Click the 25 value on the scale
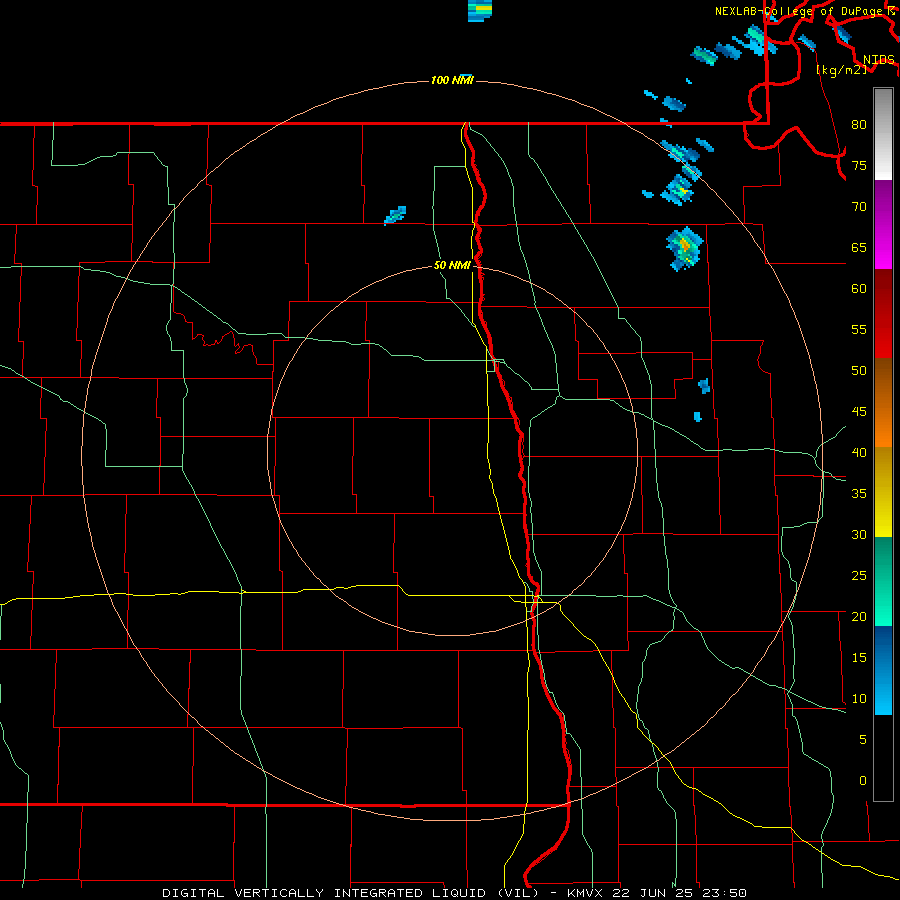The height and width of the screenshot is (900, 900). [x=859, y=576]
